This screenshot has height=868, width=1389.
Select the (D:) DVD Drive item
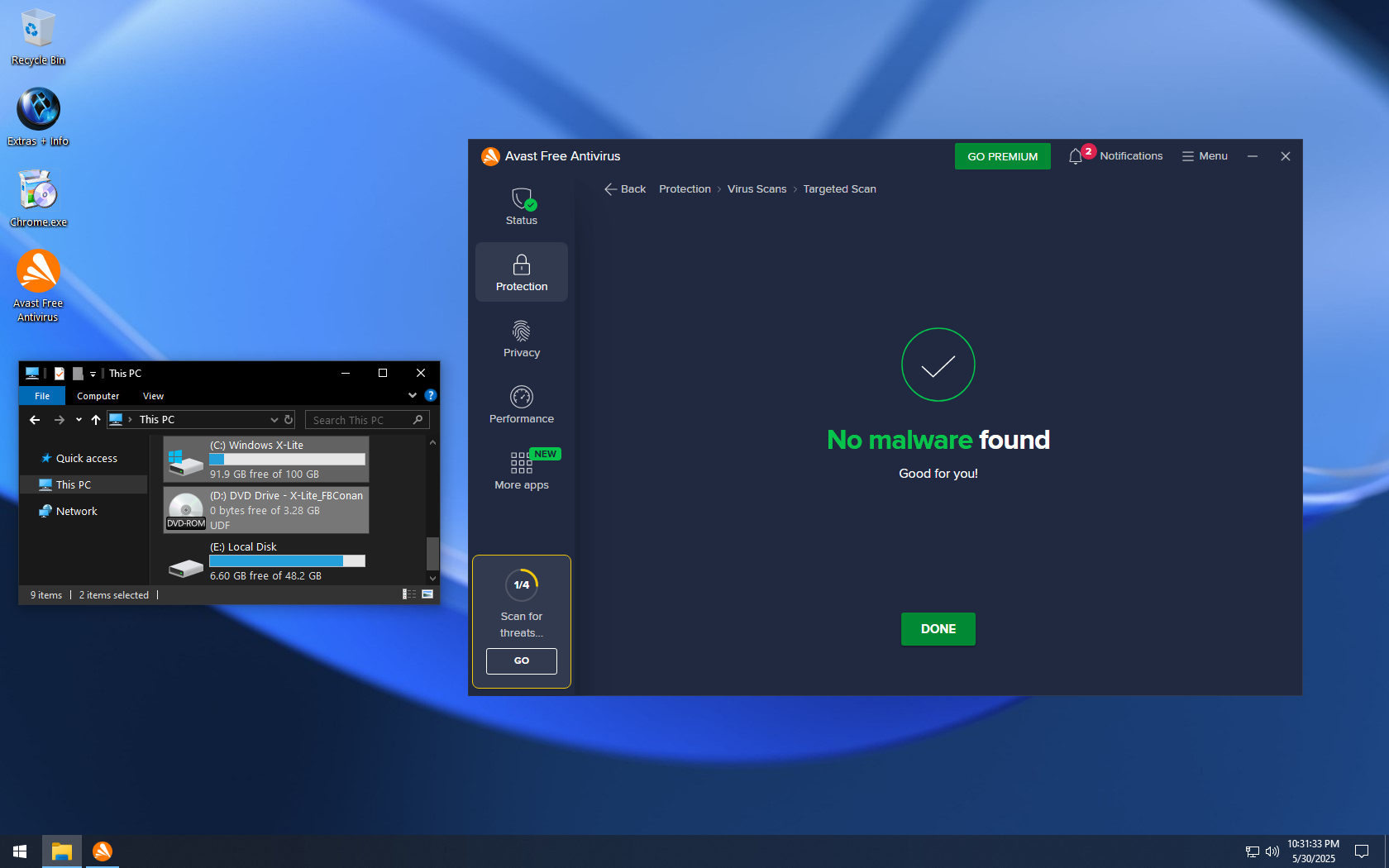266,510
